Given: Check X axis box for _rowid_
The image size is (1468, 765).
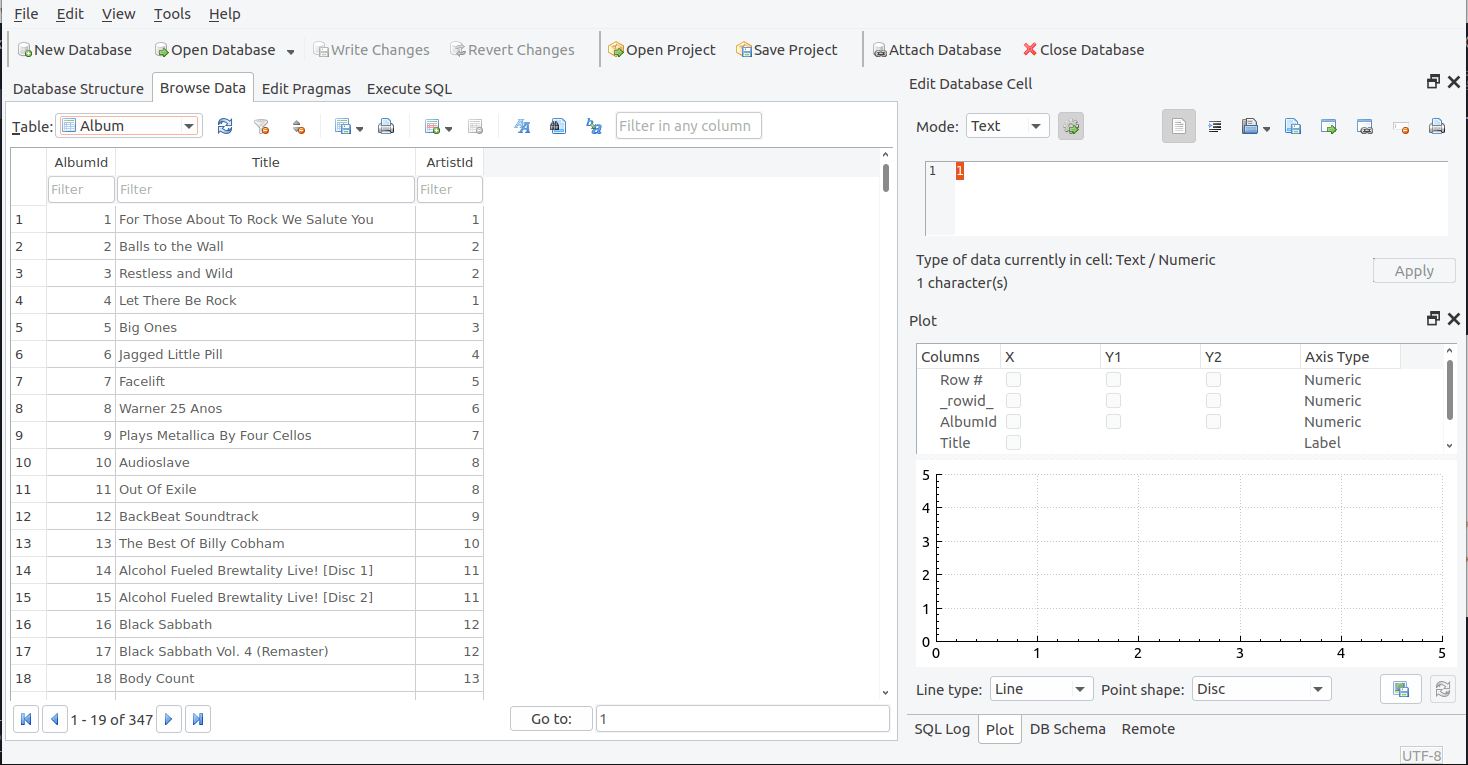Looking at the screenshot, I should (x=1013, y=401).
